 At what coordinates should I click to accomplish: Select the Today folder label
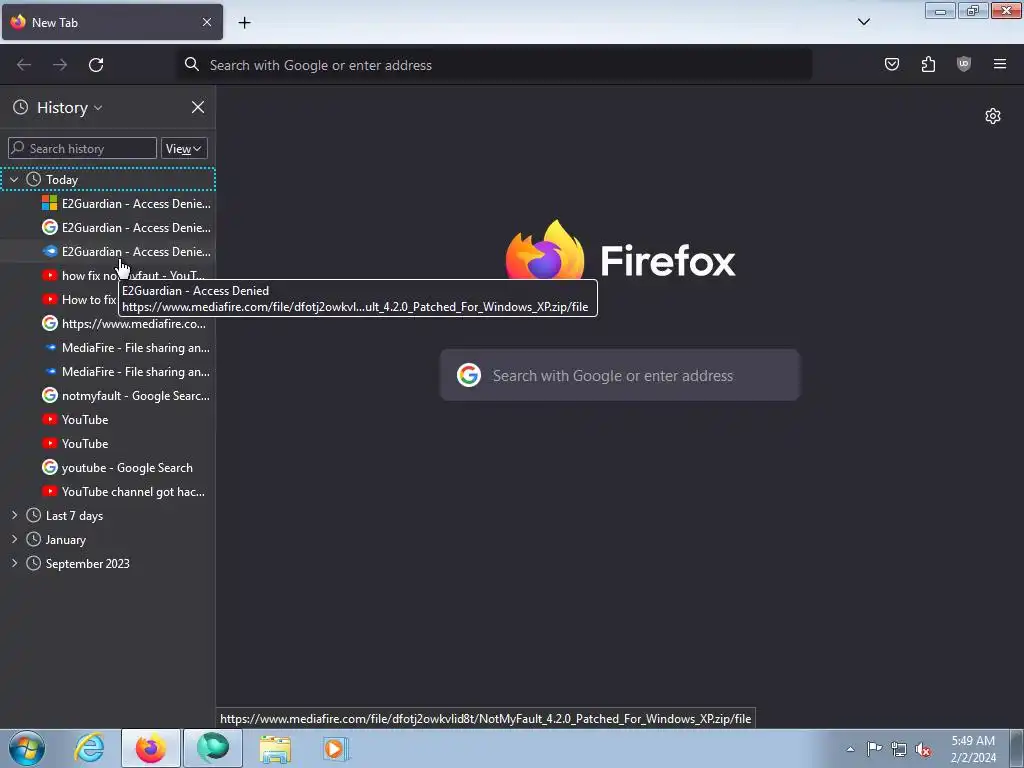(61, 179)
